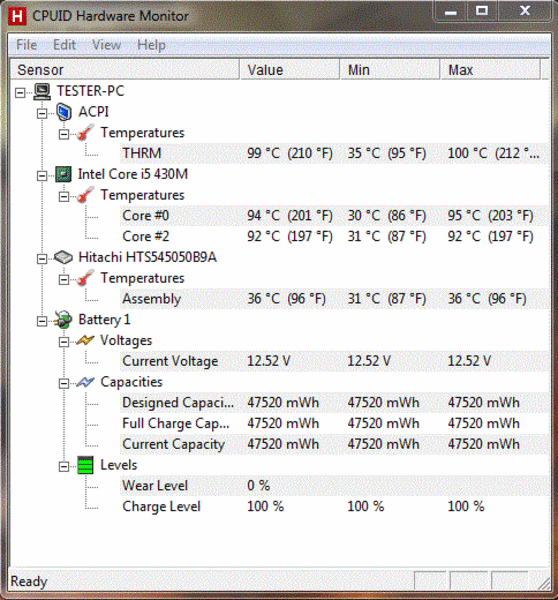Screen dimensions: 558x600
Task: Select the ACPI tree item
Action: [94, 112]
